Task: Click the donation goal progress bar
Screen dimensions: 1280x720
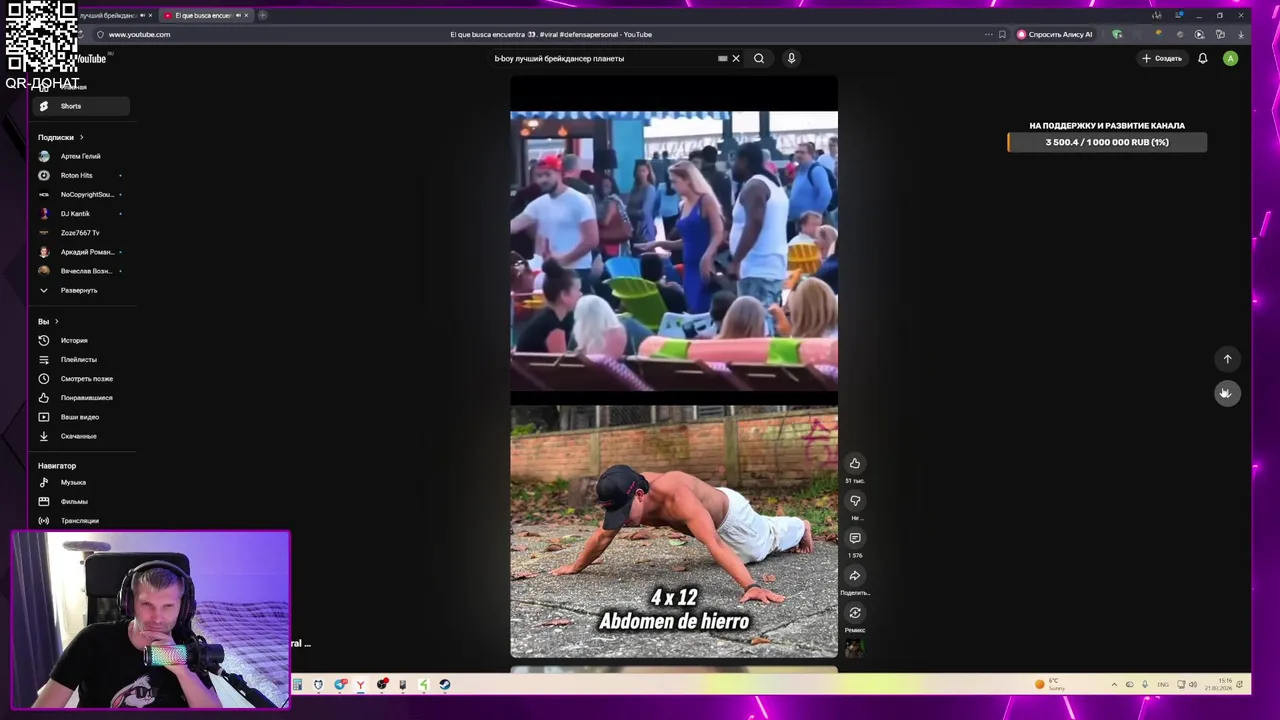Action: pyautogui.click(x=1107, y=142)
